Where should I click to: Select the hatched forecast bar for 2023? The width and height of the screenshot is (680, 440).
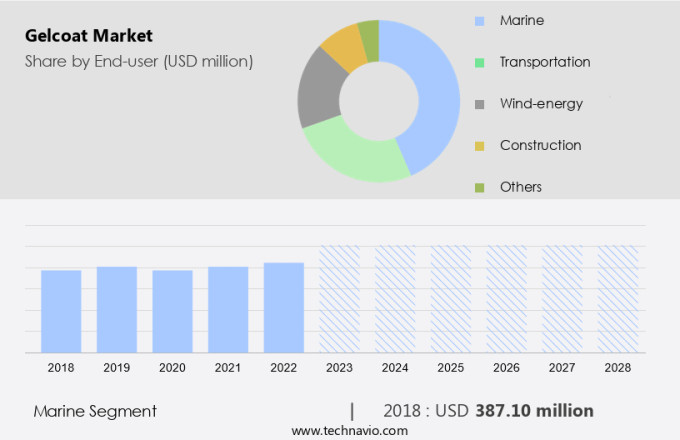(x=339, y=299)
